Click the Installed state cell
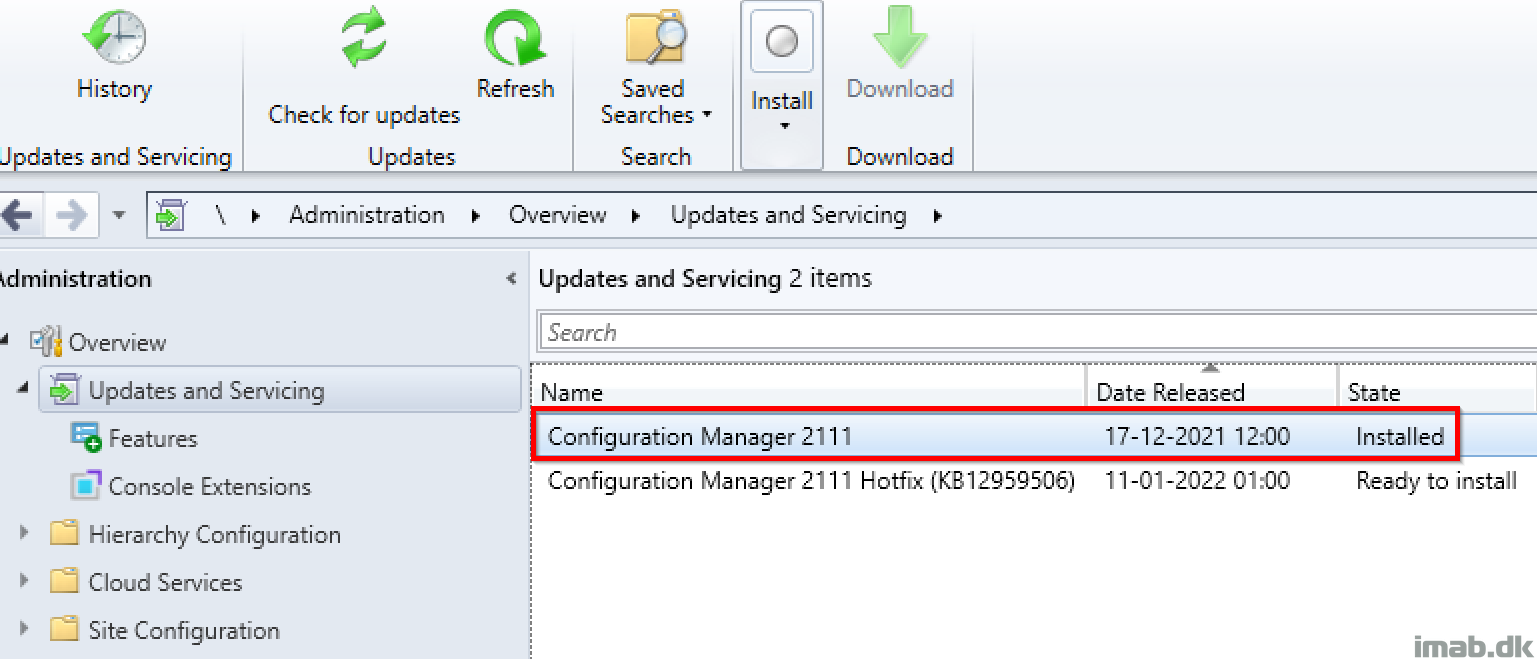Image resolution: width=1537 pixels, height=659 pixels. 1400,436
